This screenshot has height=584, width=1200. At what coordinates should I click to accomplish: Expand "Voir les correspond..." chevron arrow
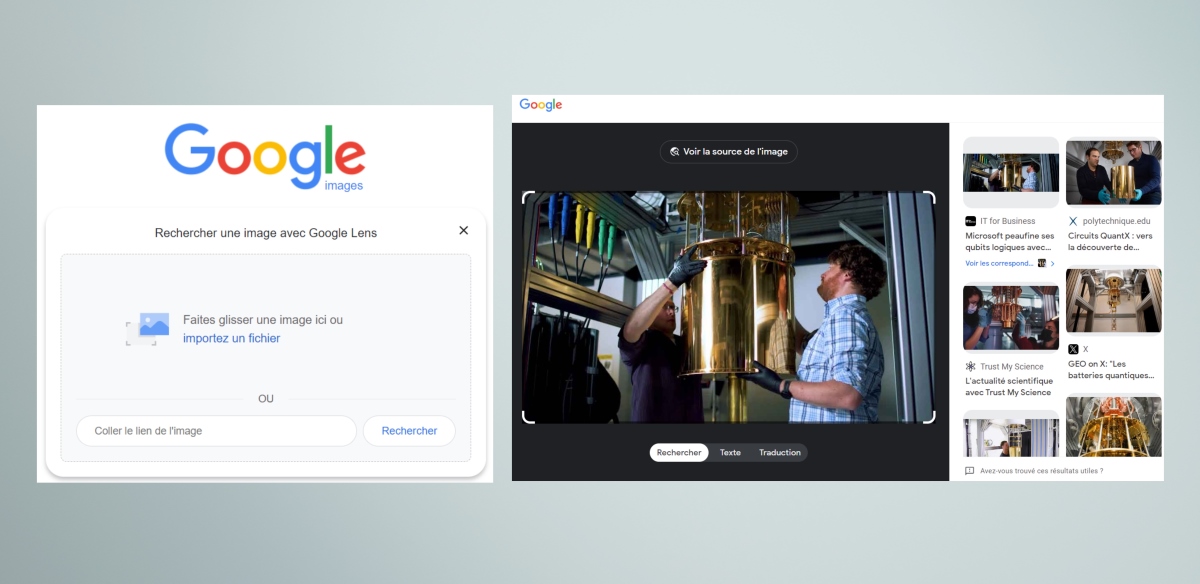click(x=1052, y=263)
